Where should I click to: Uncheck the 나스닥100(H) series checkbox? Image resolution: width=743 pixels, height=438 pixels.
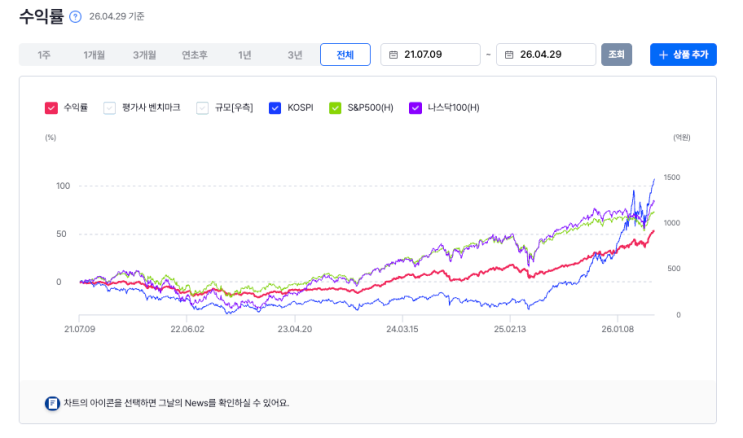(415, 108)
